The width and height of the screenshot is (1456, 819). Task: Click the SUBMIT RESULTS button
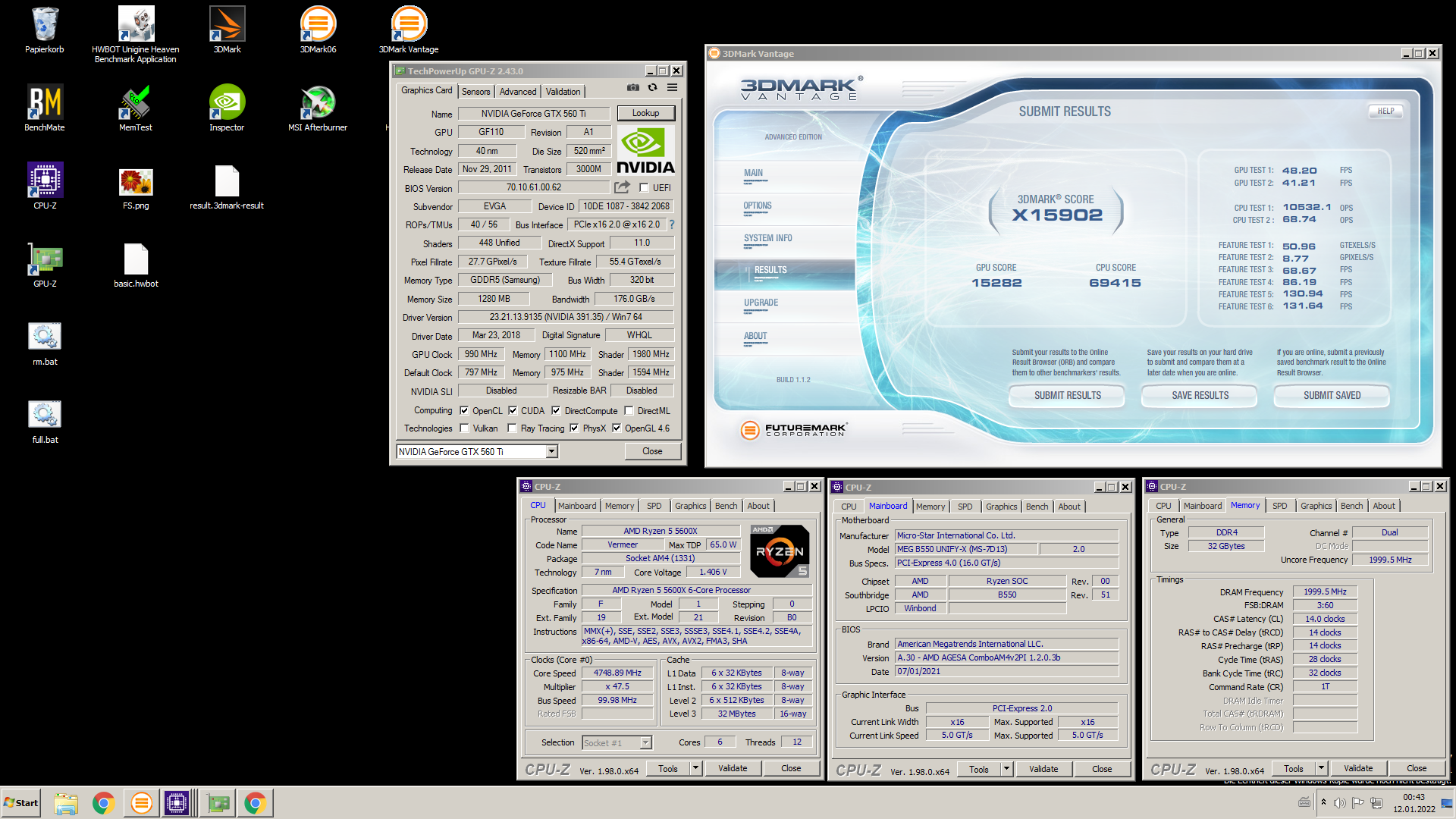[x=1068, y=395]
